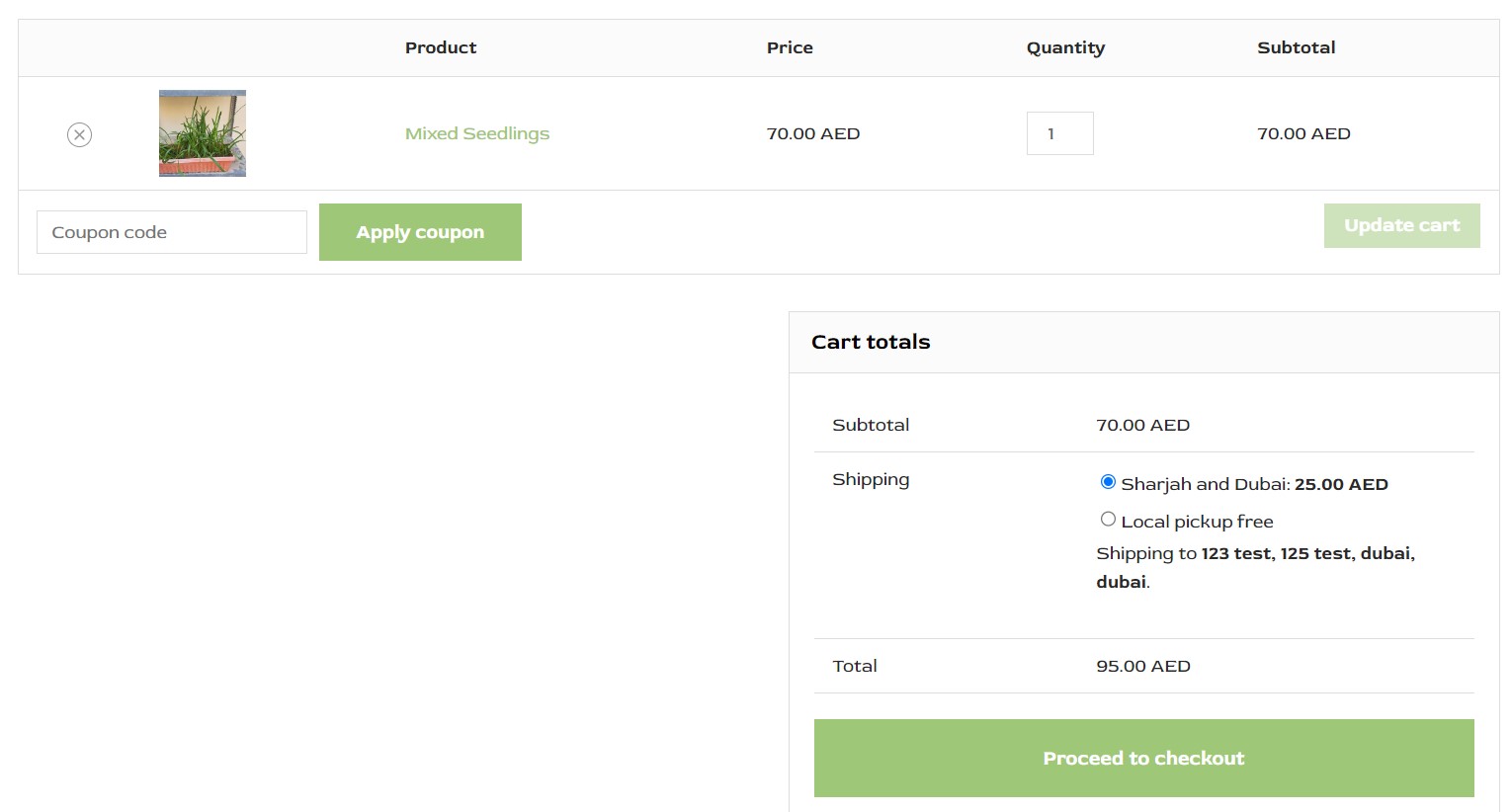Click the Subtotal column header

click(1296, 46)
